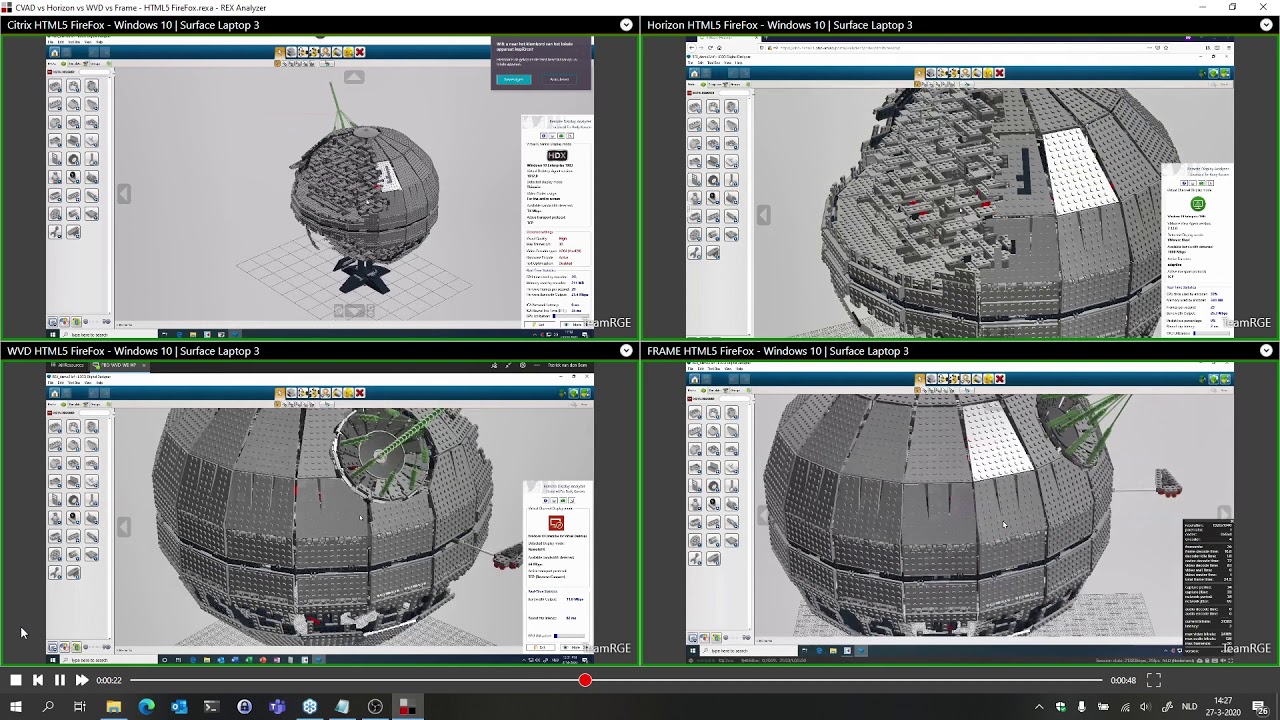This screenshot has width=1280, height=720.
Task: Click the red playhead on the timeline
Action: click(x=585, y=680)
